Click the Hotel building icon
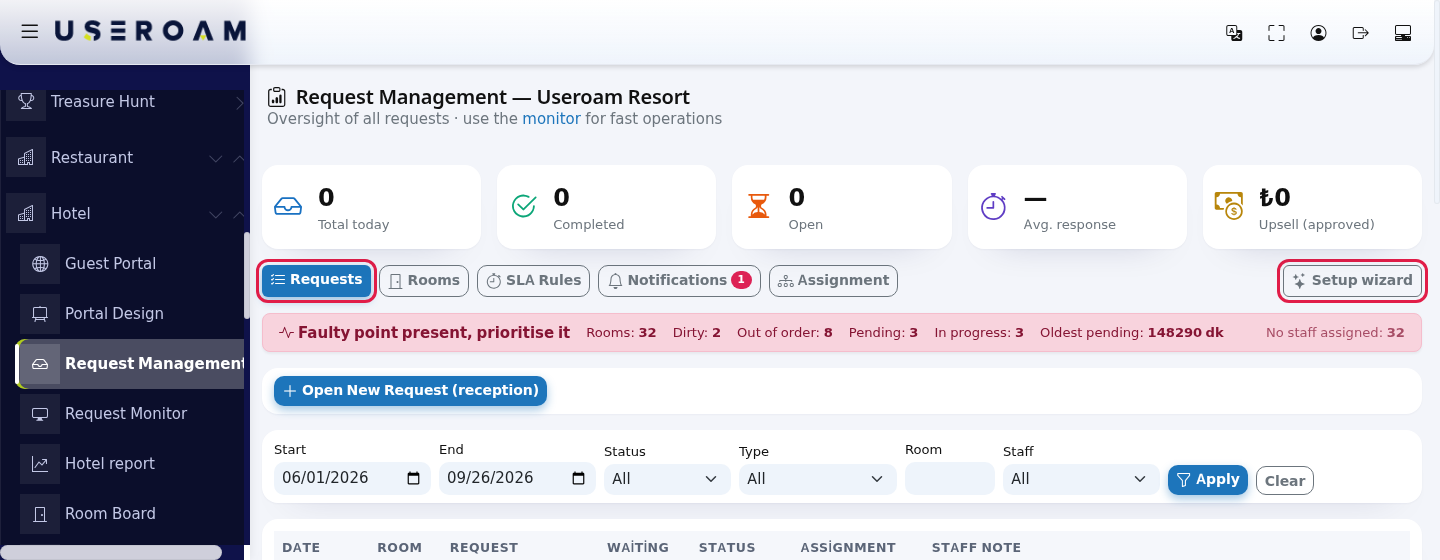Image resolution: width=1440 pixels, height=560 pixels. (26, 213)
